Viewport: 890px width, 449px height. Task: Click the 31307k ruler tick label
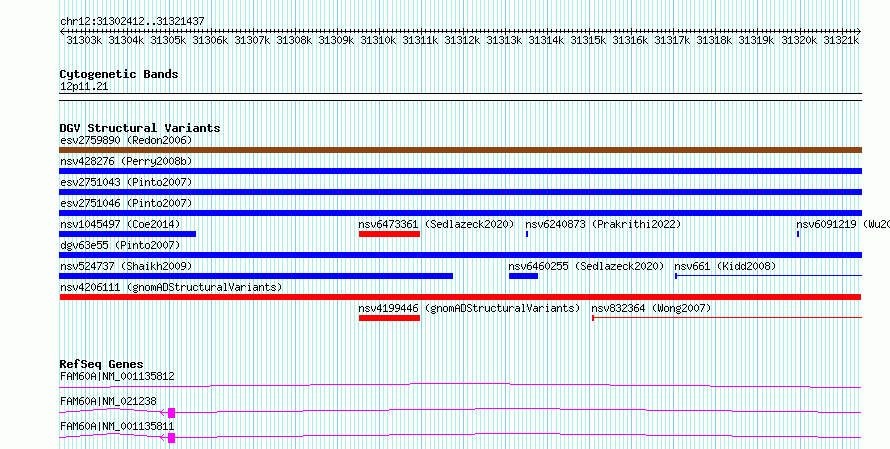pyautogui.click(x=252, y=40)
